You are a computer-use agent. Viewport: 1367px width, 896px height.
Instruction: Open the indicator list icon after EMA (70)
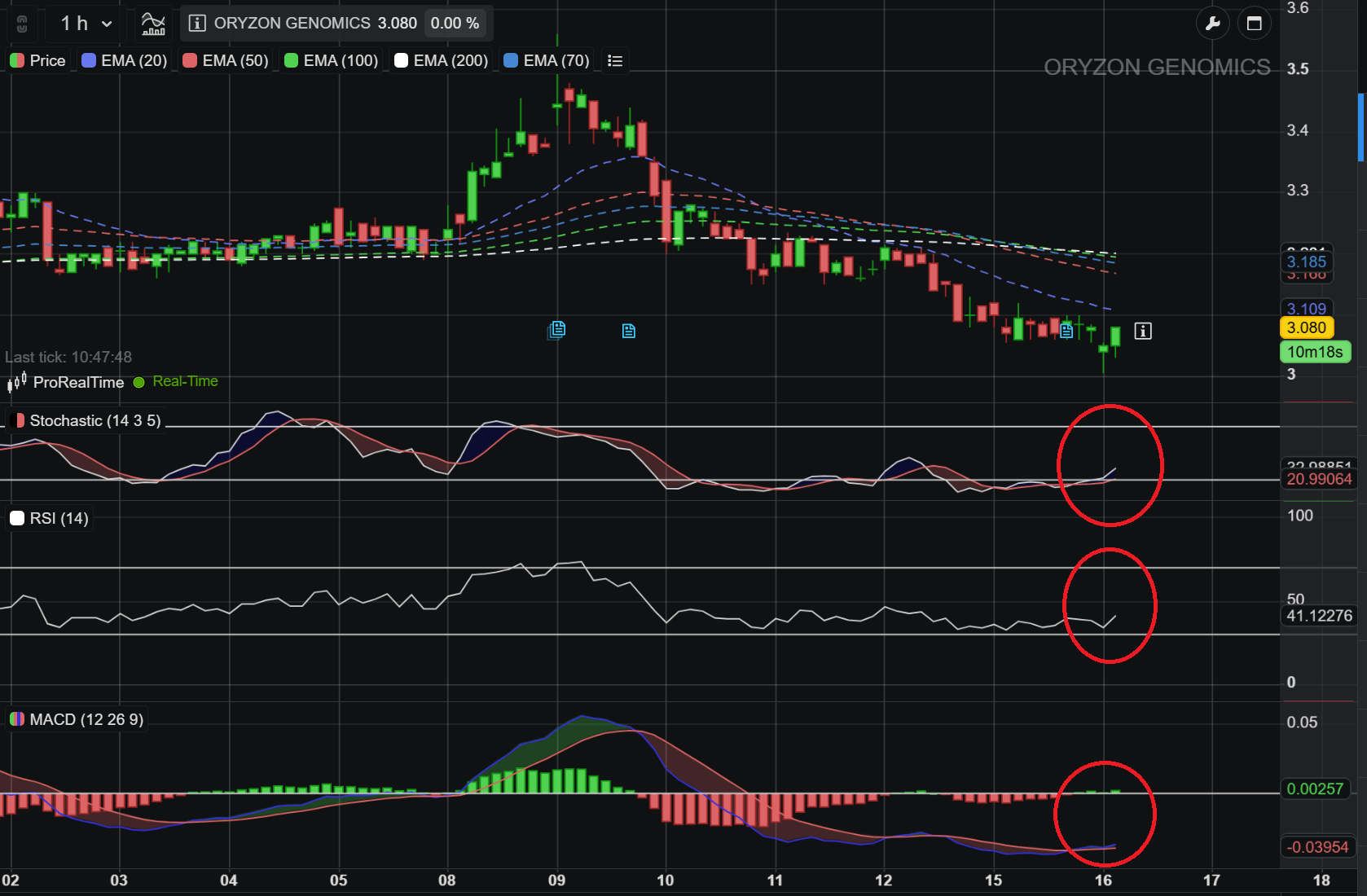pyautogui.click(x=614, y=59)
